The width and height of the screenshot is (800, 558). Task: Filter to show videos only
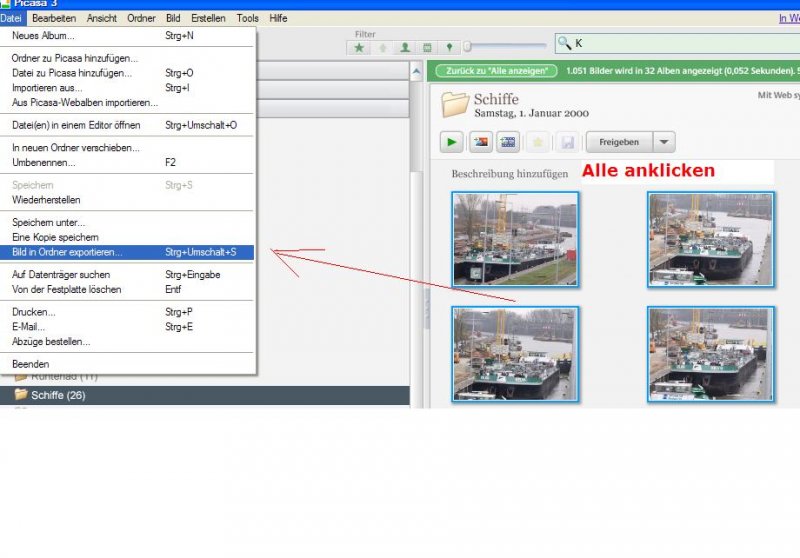(x=427, y=47)
